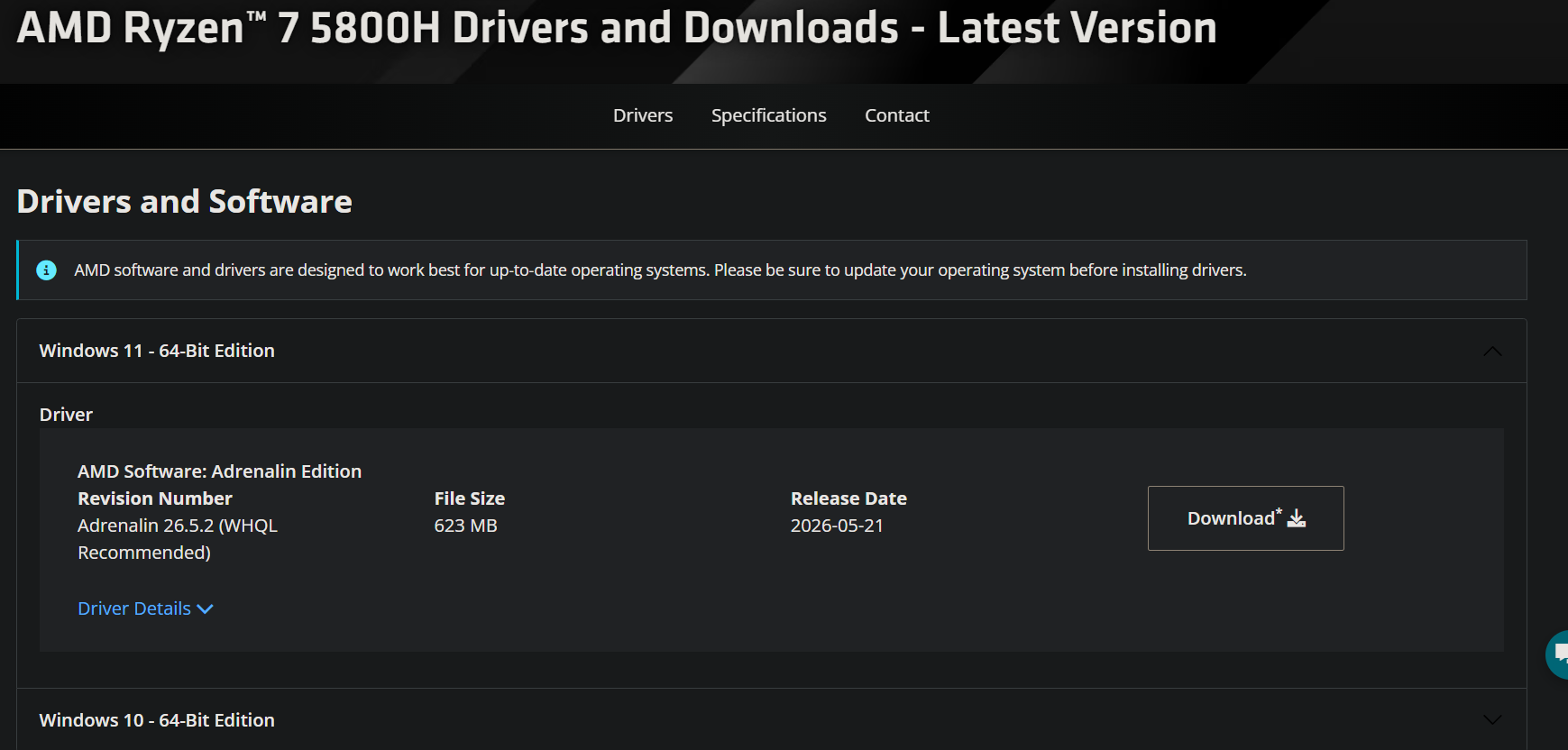The image size is (1568, 750).
Task: Click the Driver section label
Action: (x=66, y=415)
